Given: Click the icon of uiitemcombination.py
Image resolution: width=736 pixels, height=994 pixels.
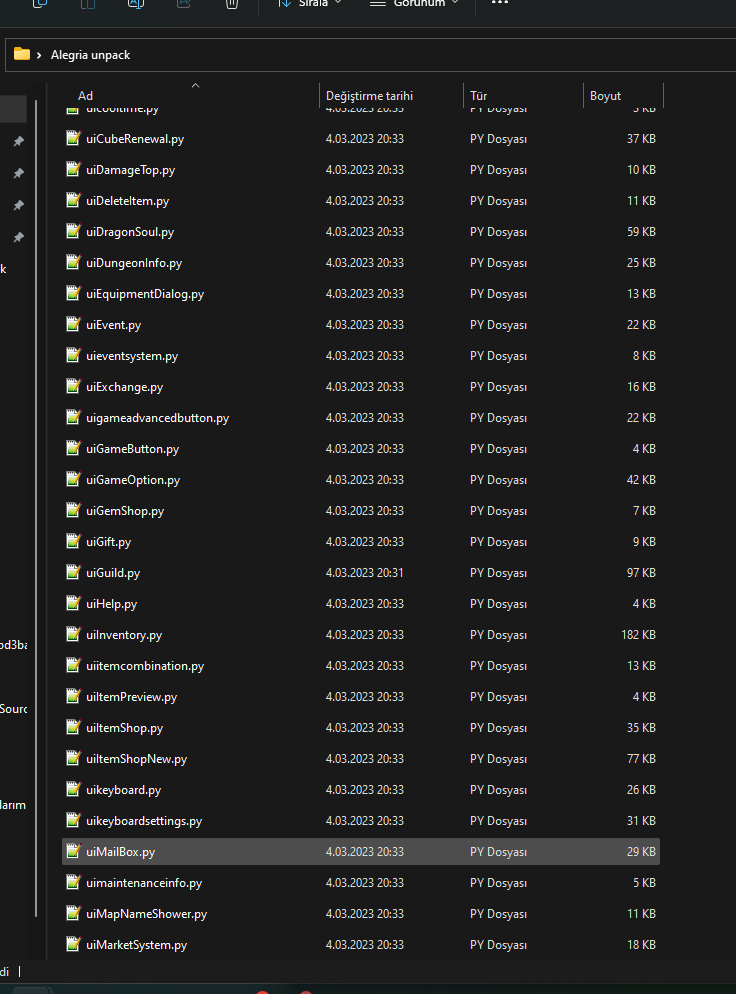Looking at the screenshot, I should [74, 666].
